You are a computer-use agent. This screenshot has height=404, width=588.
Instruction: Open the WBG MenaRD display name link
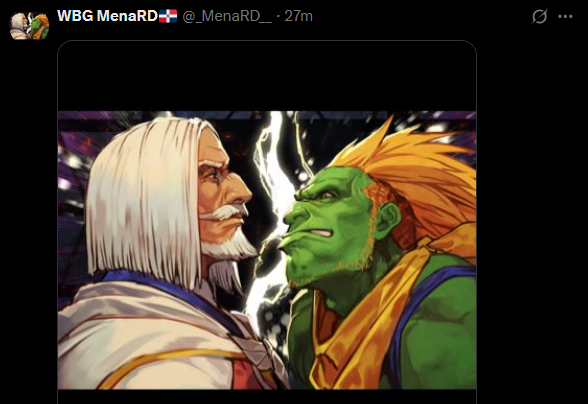point(107,16)
